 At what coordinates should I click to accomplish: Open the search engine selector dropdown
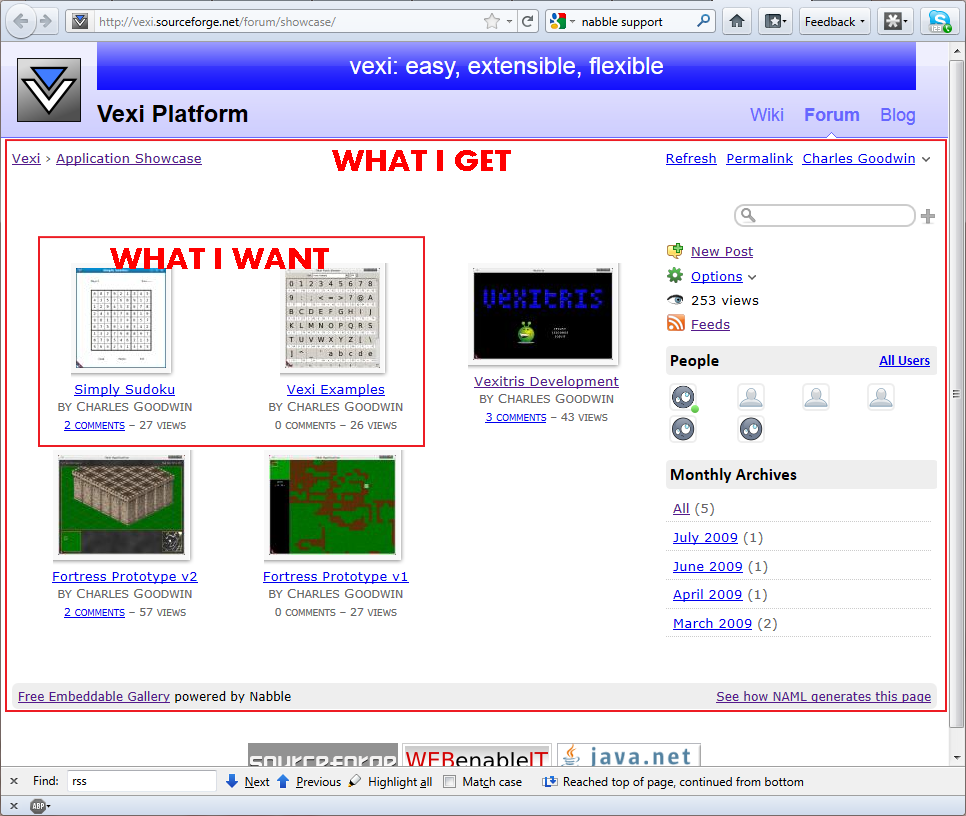point(562,21)
